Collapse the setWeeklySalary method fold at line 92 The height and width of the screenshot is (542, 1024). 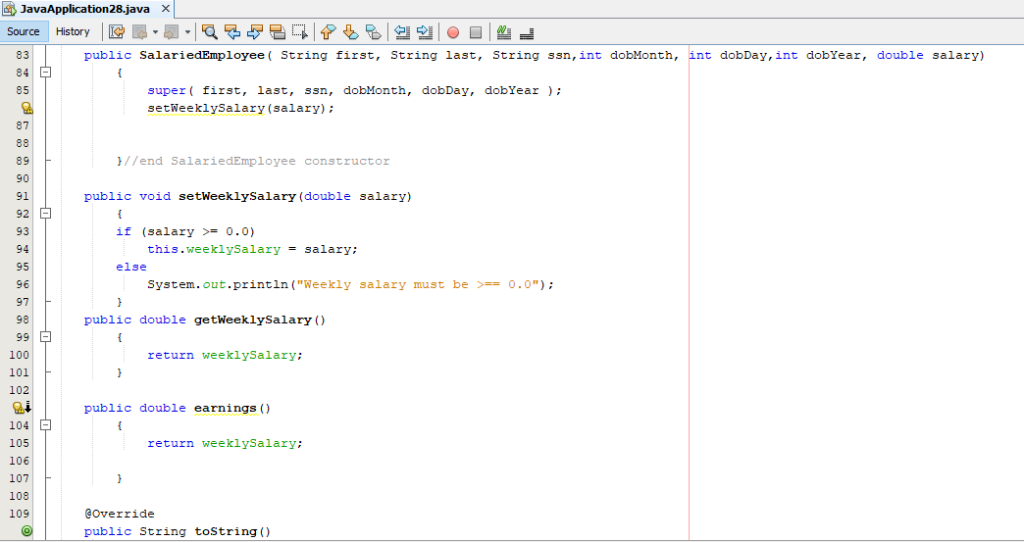[45, 214]
